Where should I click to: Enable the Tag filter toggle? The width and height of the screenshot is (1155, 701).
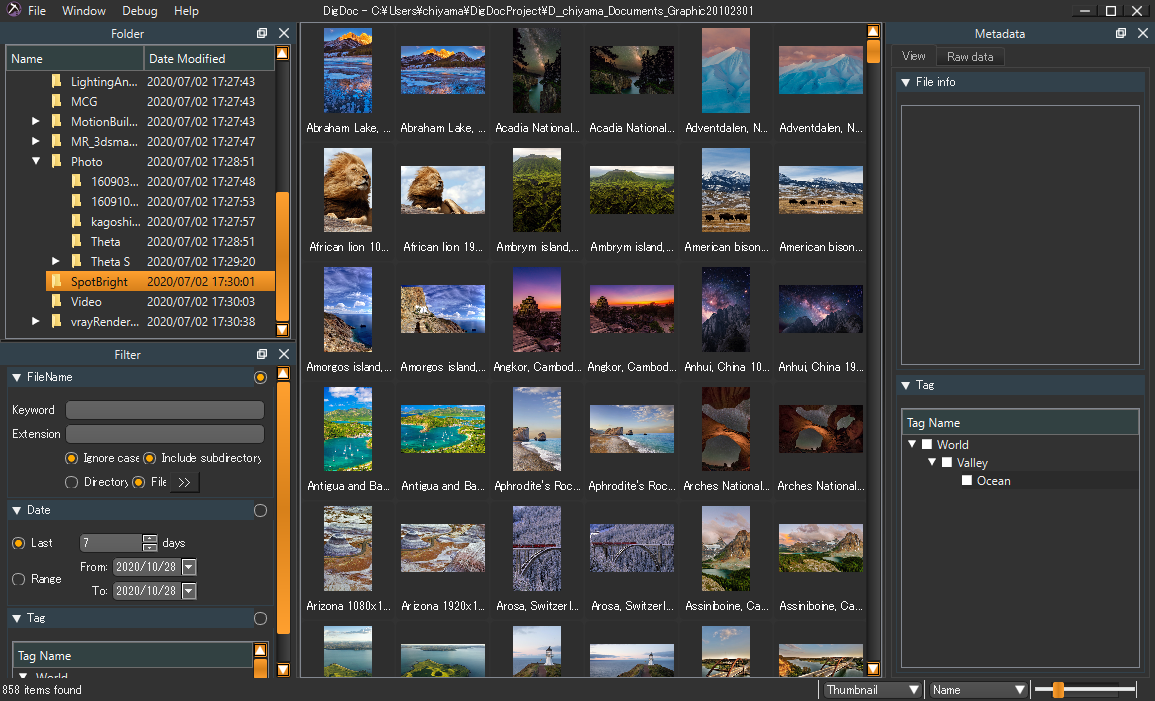260,619
